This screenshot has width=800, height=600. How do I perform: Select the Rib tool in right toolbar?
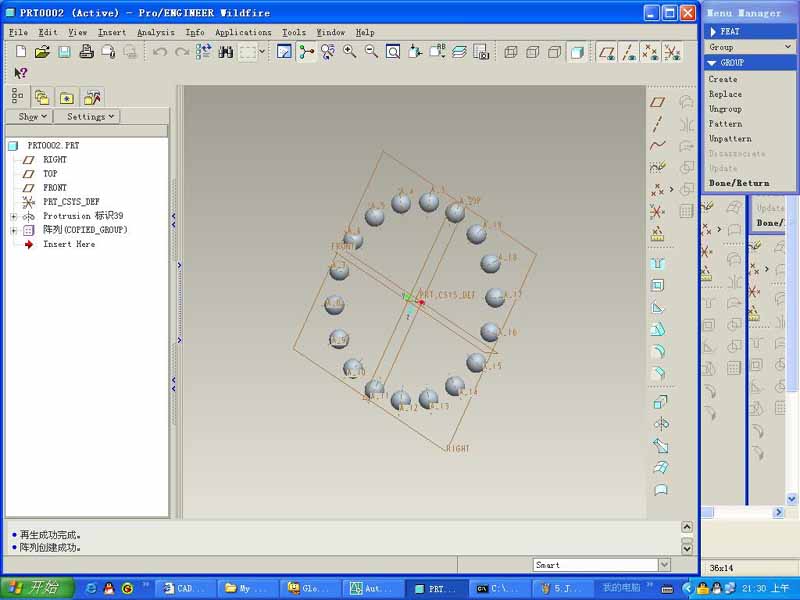658,307
